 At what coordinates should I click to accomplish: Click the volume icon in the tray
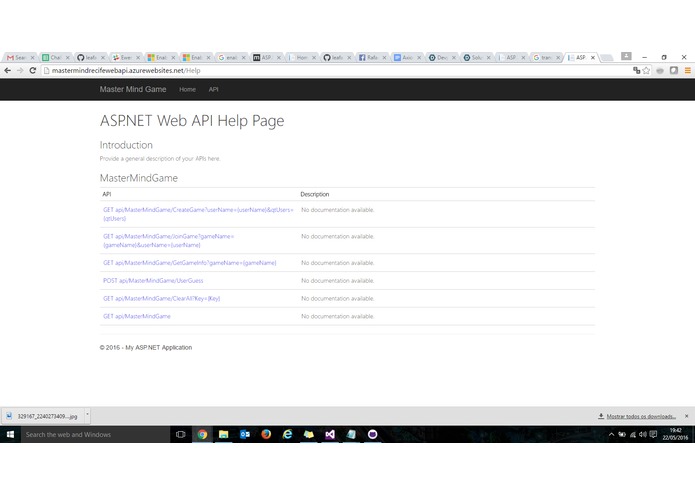tap(643, 434)
